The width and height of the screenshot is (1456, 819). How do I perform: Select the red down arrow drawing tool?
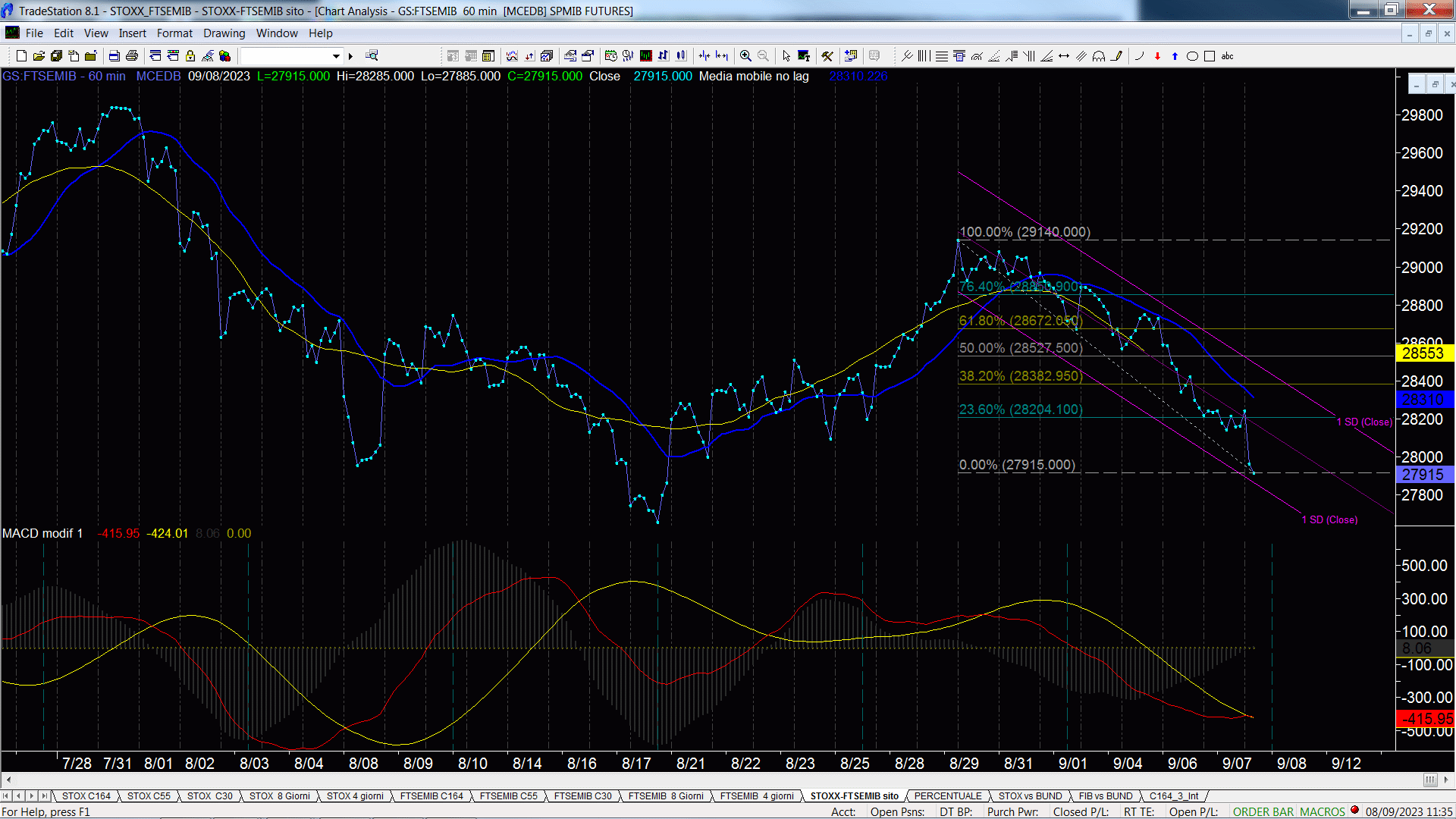click(x=1157, y=56)
